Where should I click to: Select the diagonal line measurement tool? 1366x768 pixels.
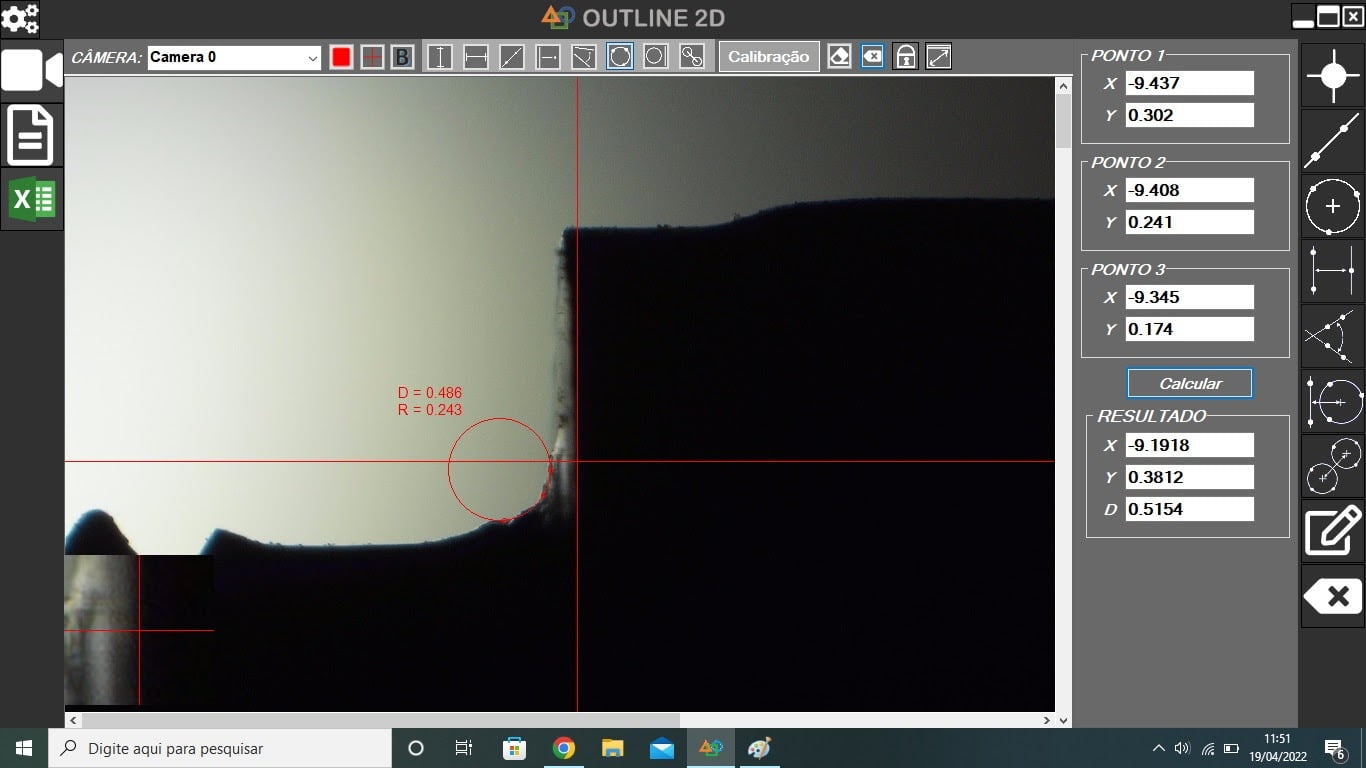coord(512,57)
